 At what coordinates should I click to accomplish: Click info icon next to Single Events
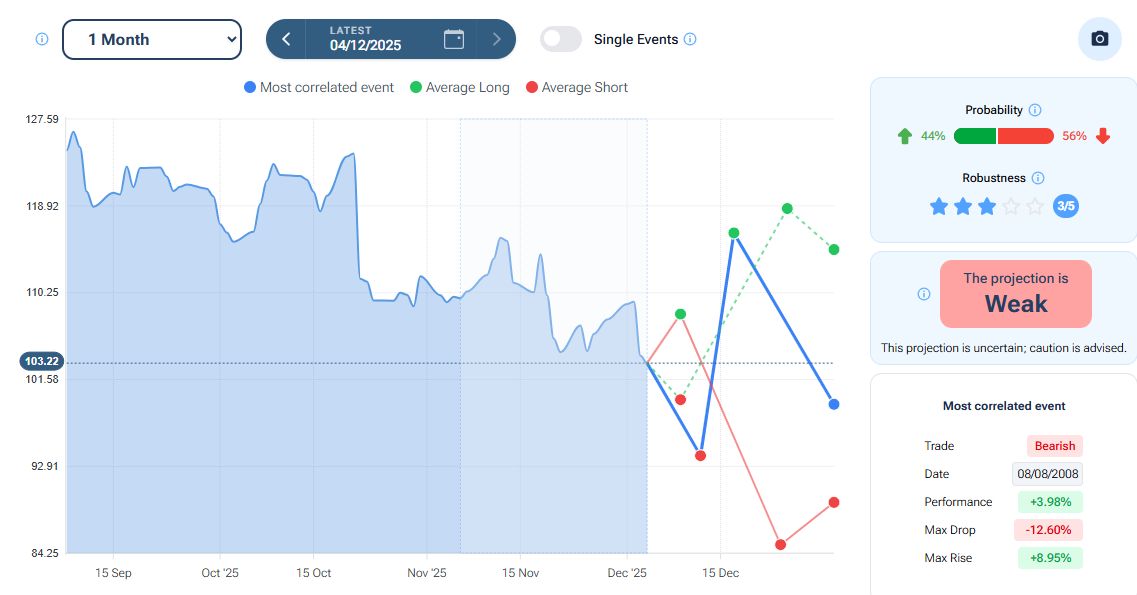690,40
